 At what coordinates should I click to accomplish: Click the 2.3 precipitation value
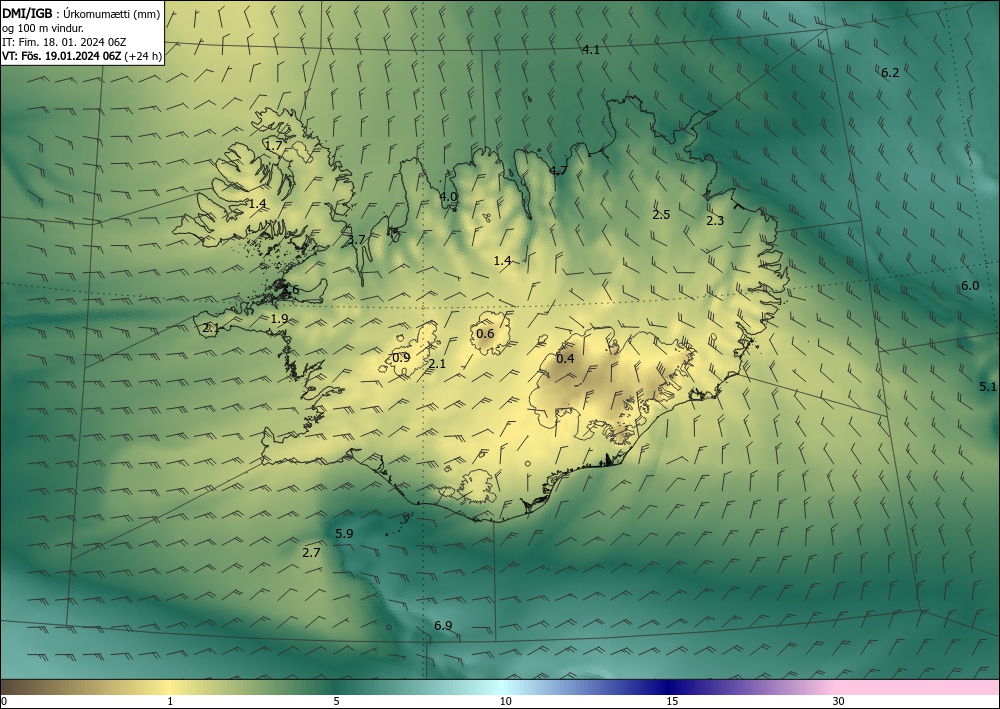tap(715, 221)
